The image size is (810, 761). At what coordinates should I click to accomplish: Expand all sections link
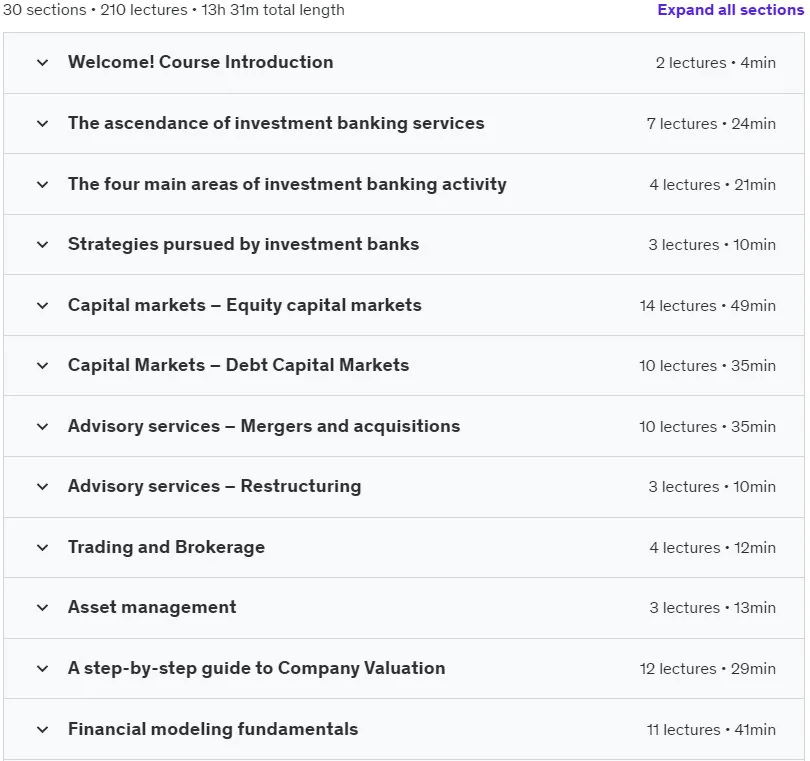point(730,10)
